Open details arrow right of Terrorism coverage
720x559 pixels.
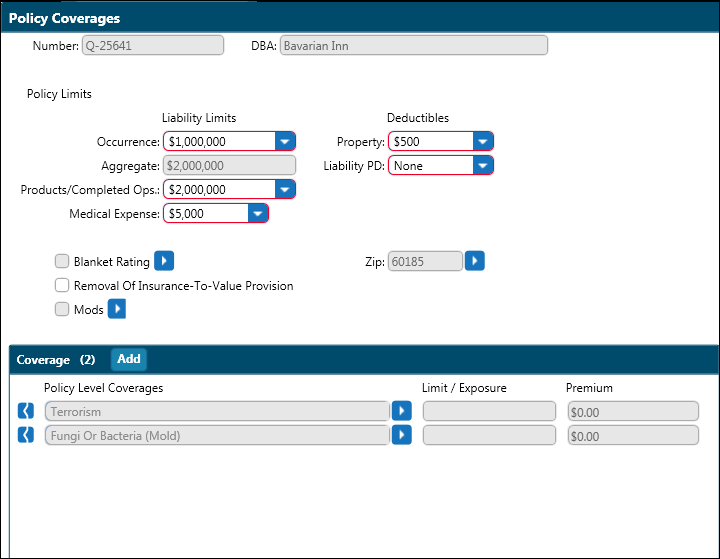[401, 411]
